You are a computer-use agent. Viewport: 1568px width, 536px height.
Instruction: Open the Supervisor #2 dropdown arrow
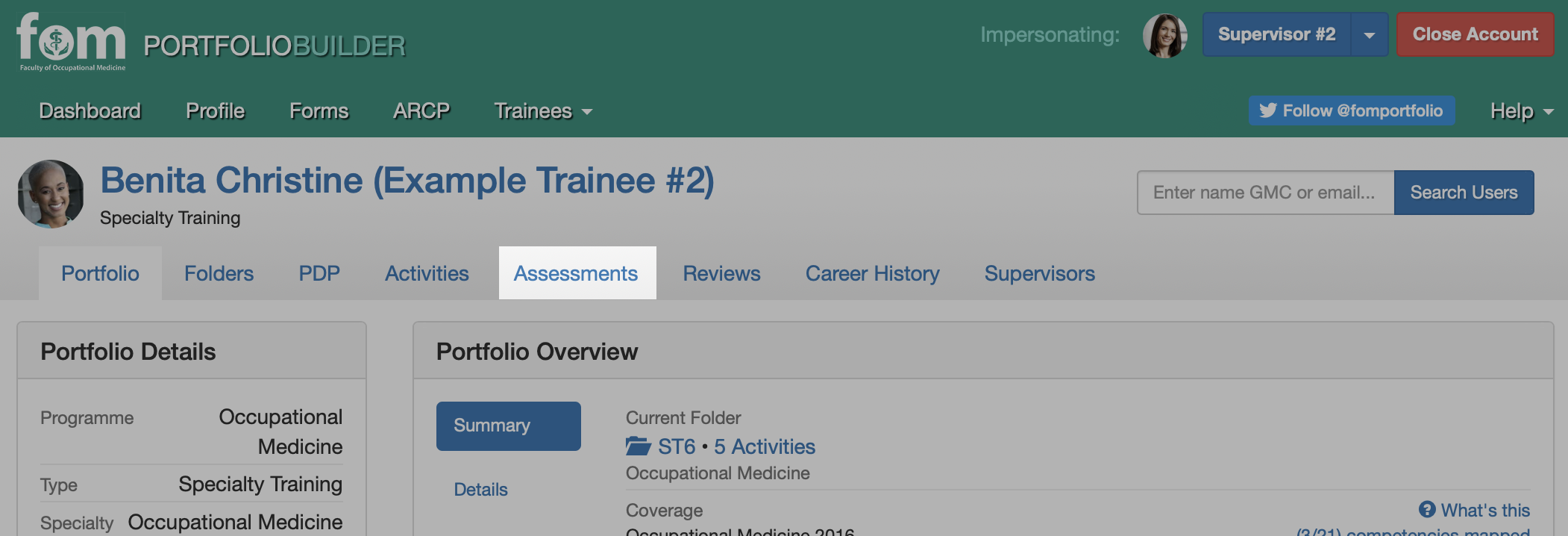[x=1370, y=35]
